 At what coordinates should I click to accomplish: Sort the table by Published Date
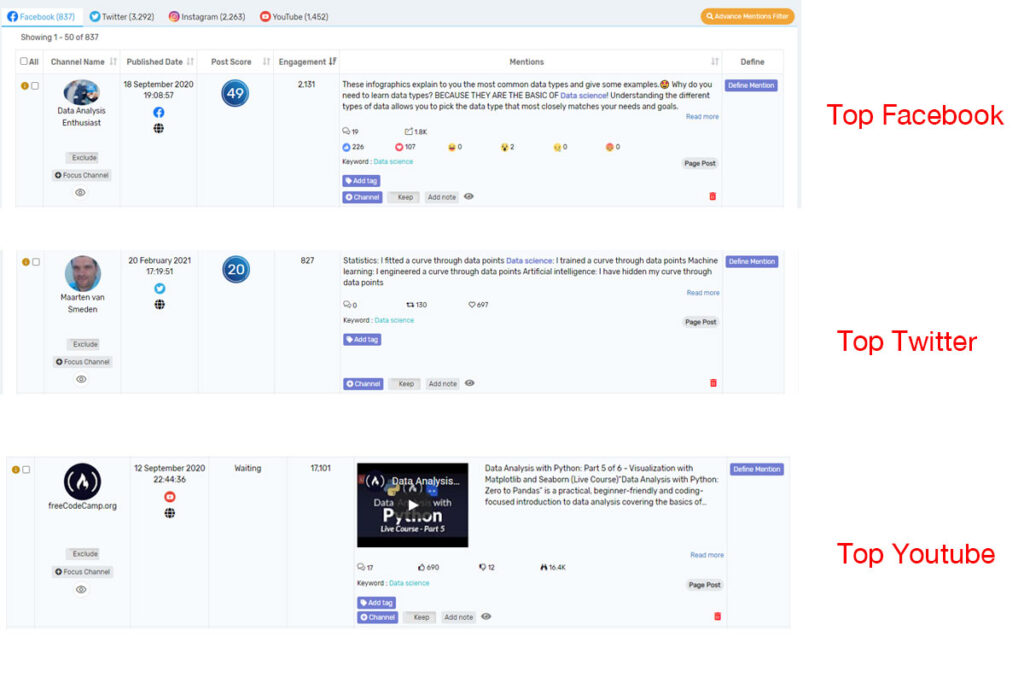point(190,62)
